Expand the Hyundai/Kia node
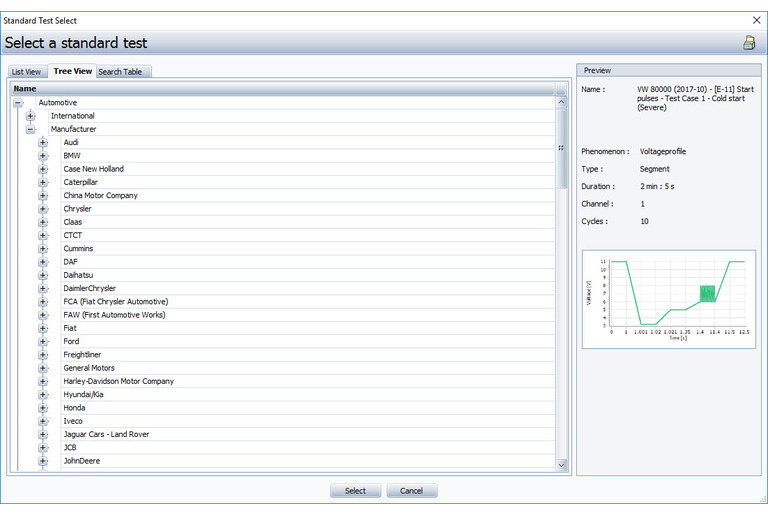Image resolution: width=768 pixels, height=515 pixels. [43, 394]
